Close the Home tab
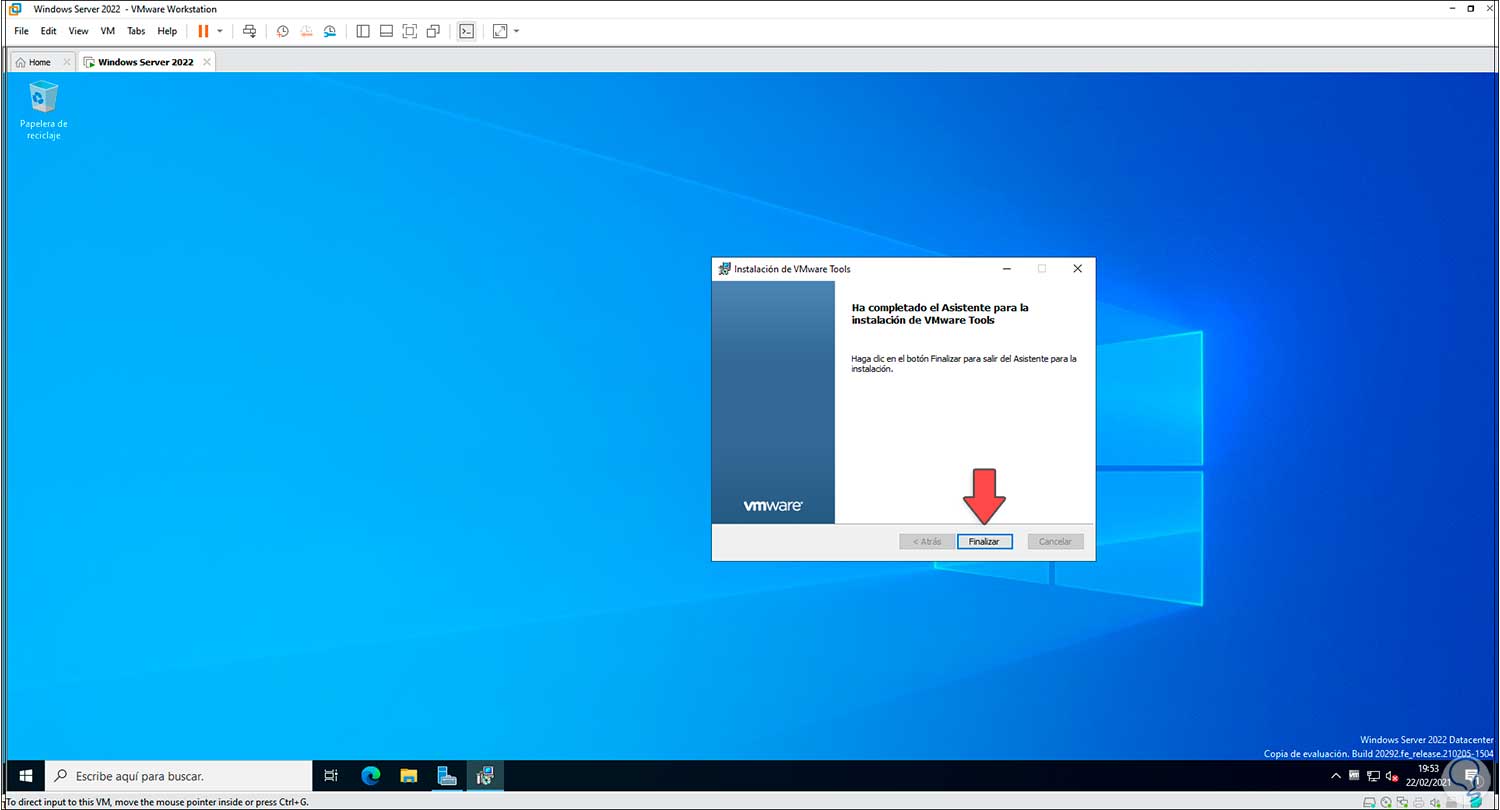 tap(67, 62)
